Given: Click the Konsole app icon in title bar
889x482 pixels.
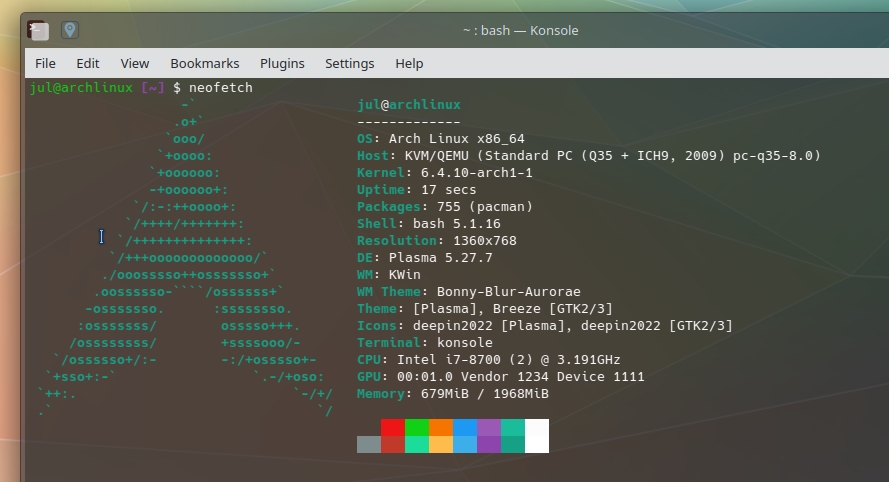Looking at the screenshot, I should [x=36, y=30].
